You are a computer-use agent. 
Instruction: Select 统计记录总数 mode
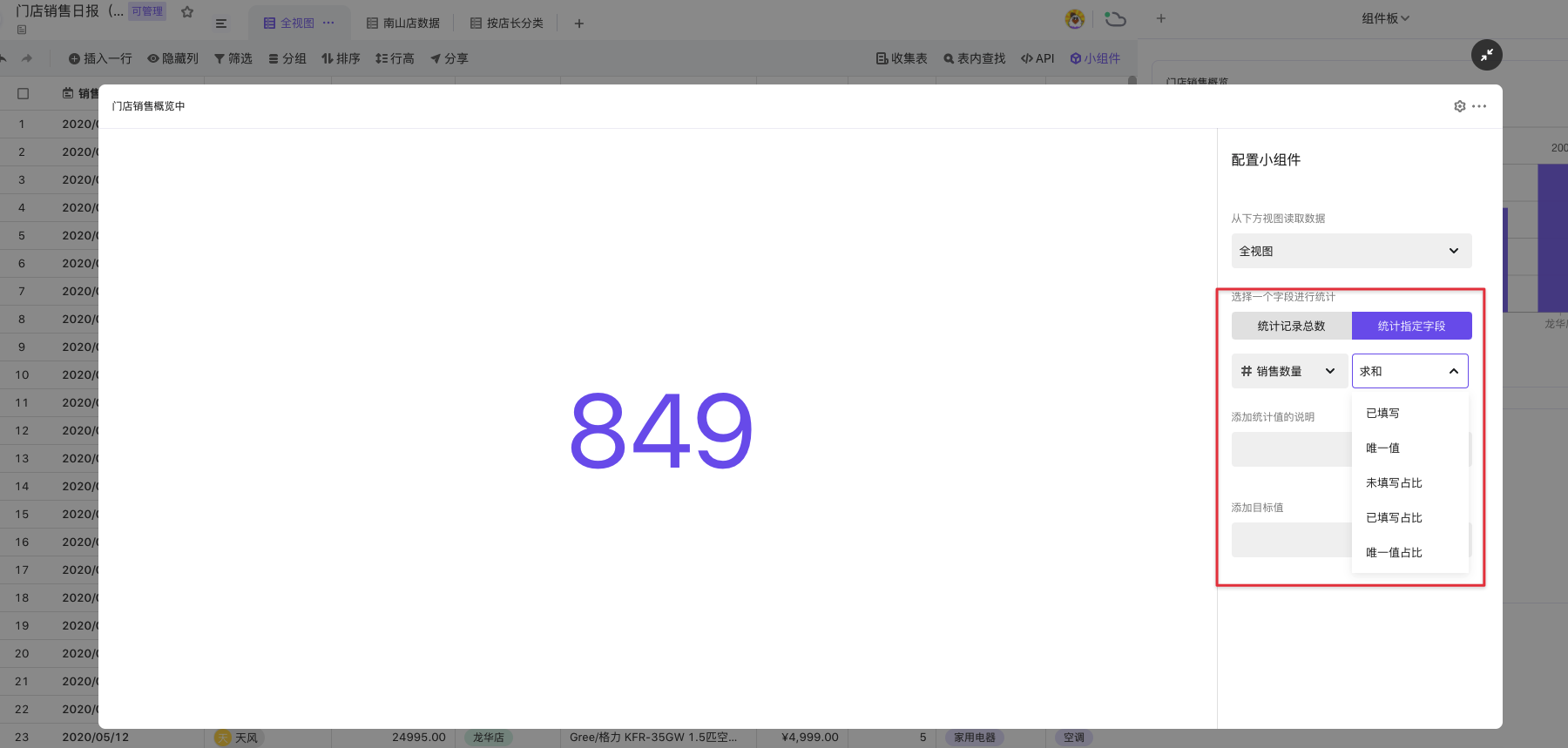tap(1291, 326)
